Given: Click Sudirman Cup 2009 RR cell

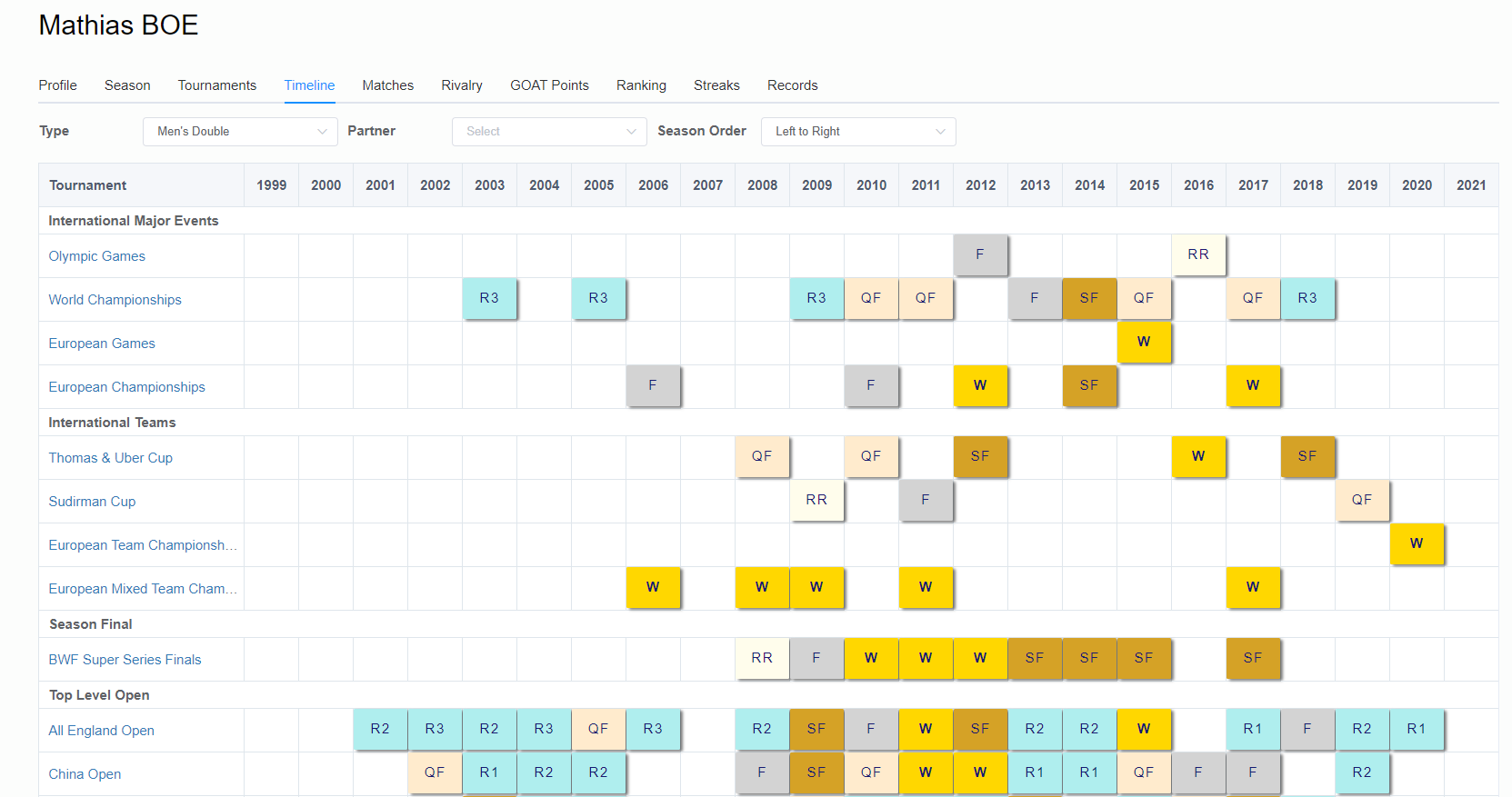Looking at the screenshot, I should (816, 500).
